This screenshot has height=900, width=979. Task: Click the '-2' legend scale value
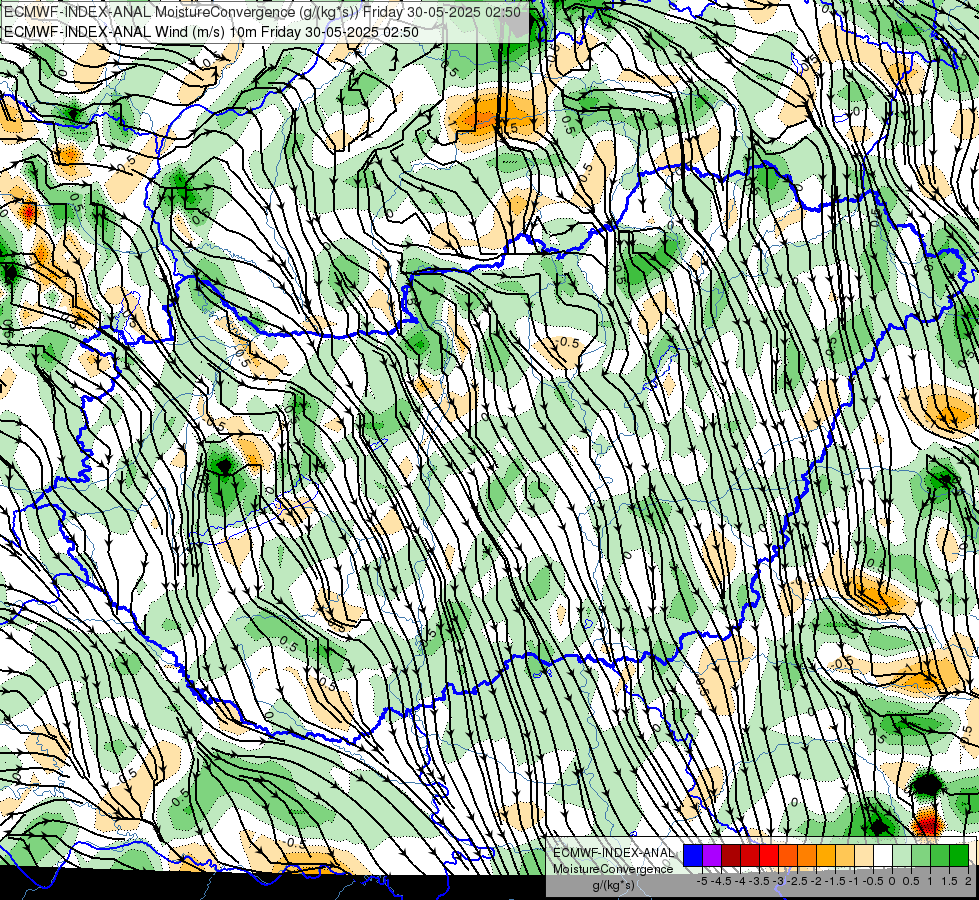817,881
